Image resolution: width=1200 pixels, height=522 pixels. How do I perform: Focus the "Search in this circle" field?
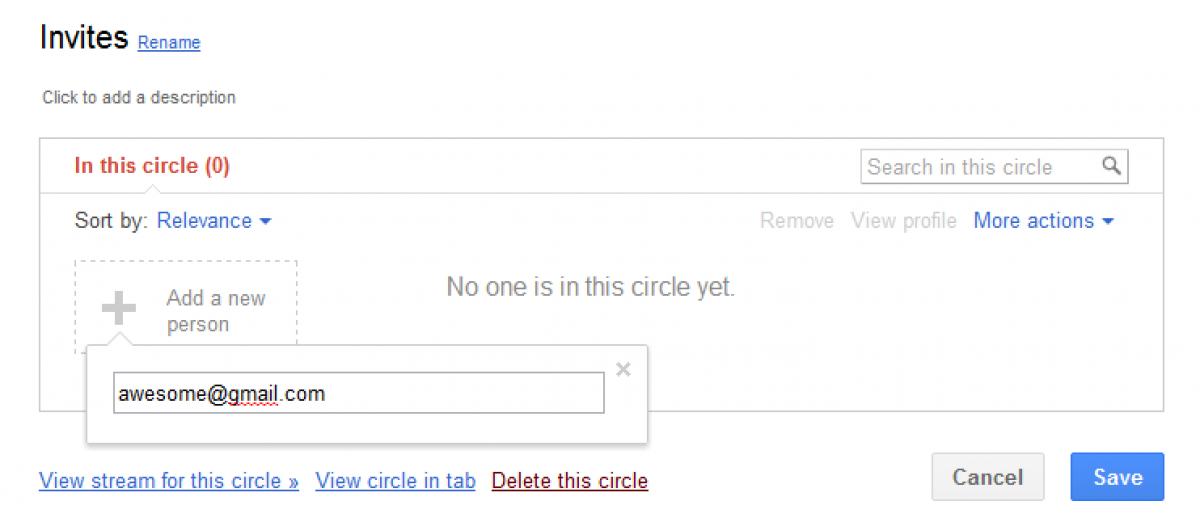980,167
